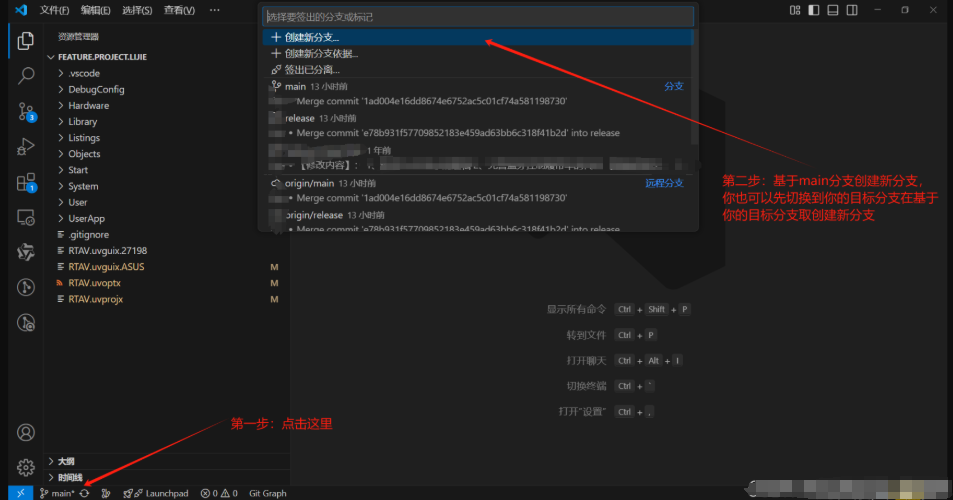Click the rocket icon before Launchpad
This screenshot has width=953, height=500.
point(128,493)
